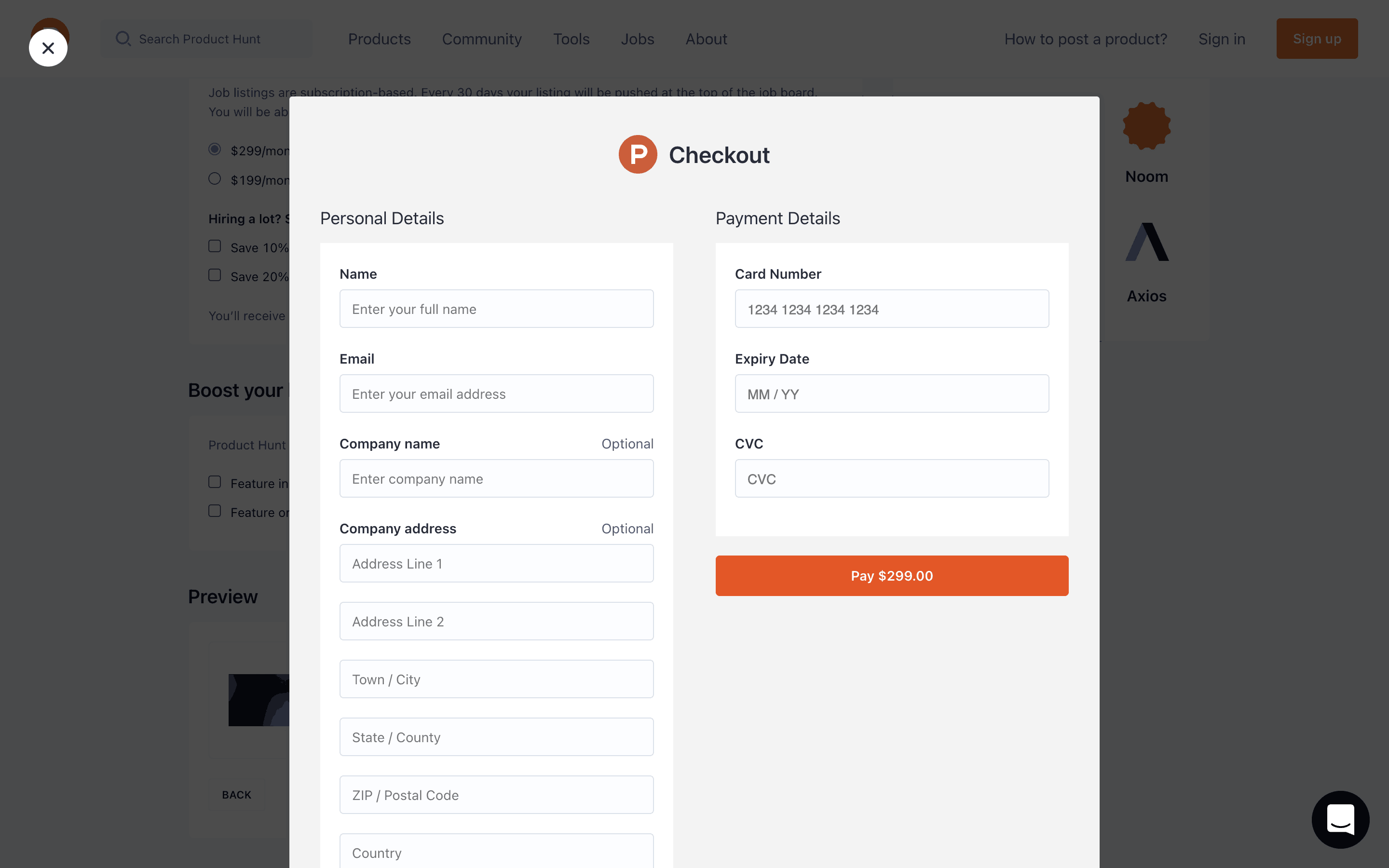Screen dimensions: 1389x868
Task: Click the Country field
Action: coord(496,852)
